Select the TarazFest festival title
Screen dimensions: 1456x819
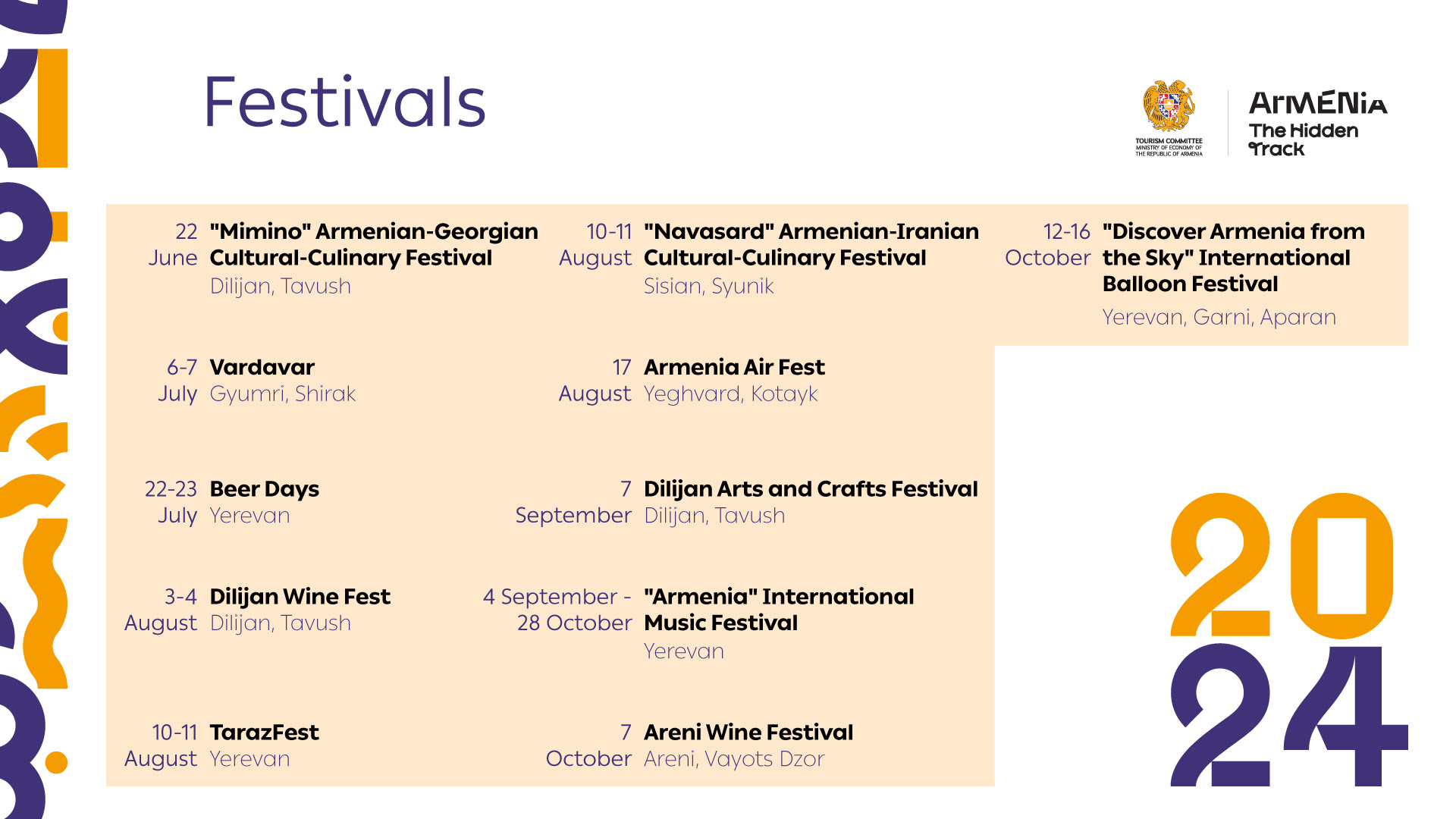click(265, 733)
